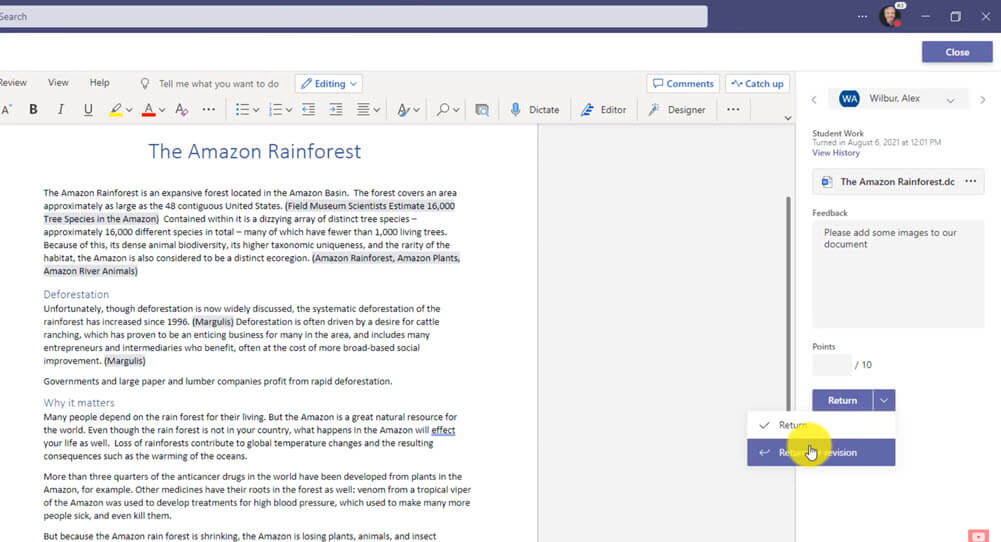This screenshot has height=542, width=1001.
Task: Expand bullet list style dropdown
Action: click(x=256, y=110)
